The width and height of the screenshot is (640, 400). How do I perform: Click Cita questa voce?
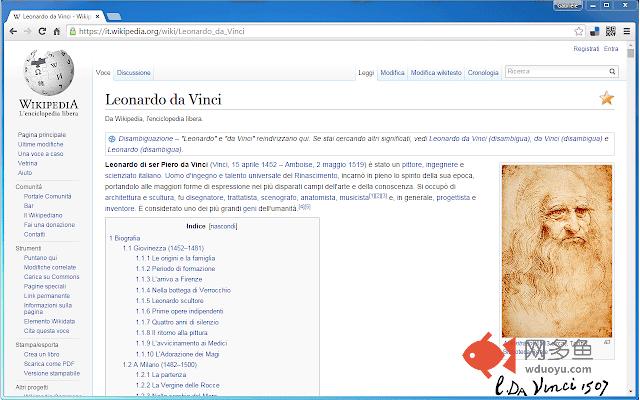46,331
